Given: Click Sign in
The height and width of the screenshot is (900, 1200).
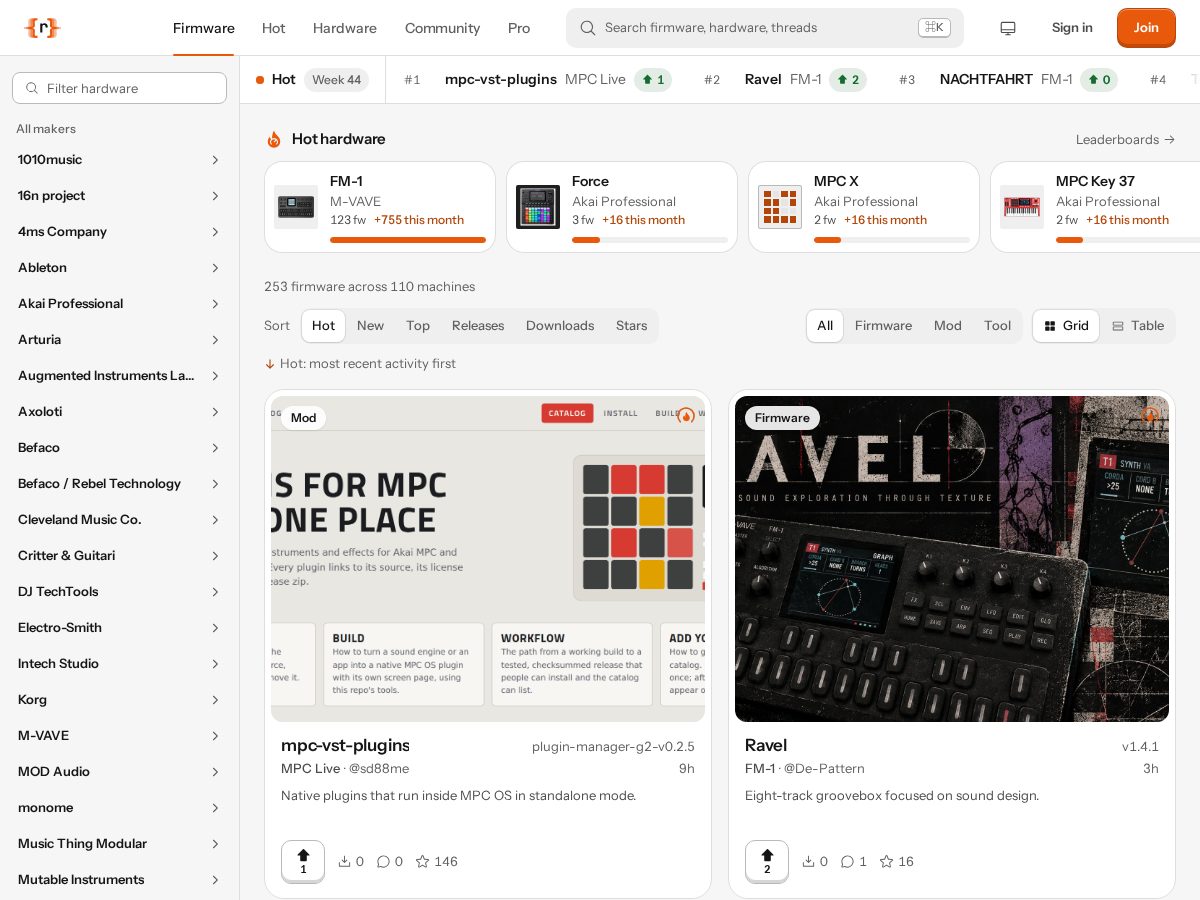Looking at the screenshot, I should (x=1072, y=28).
